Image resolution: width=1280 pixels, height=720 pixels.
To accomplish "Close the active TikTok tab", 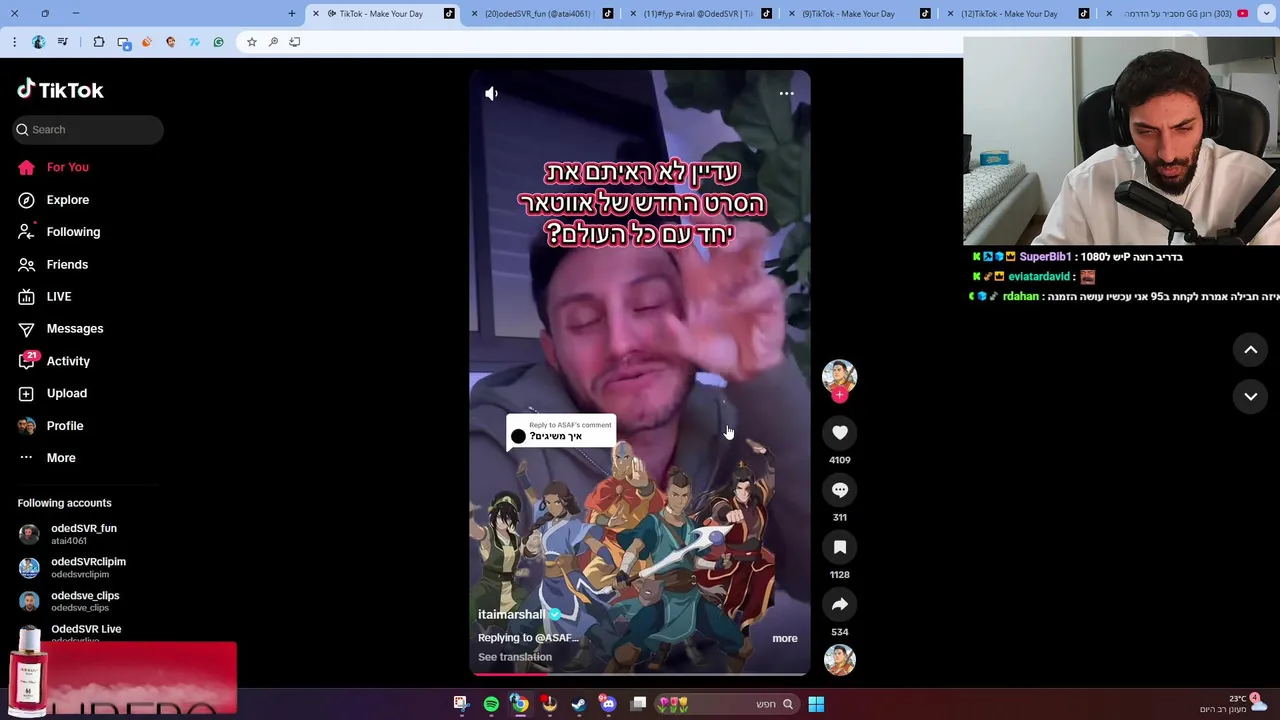I will pyautogui.click(x=317, y=14).
